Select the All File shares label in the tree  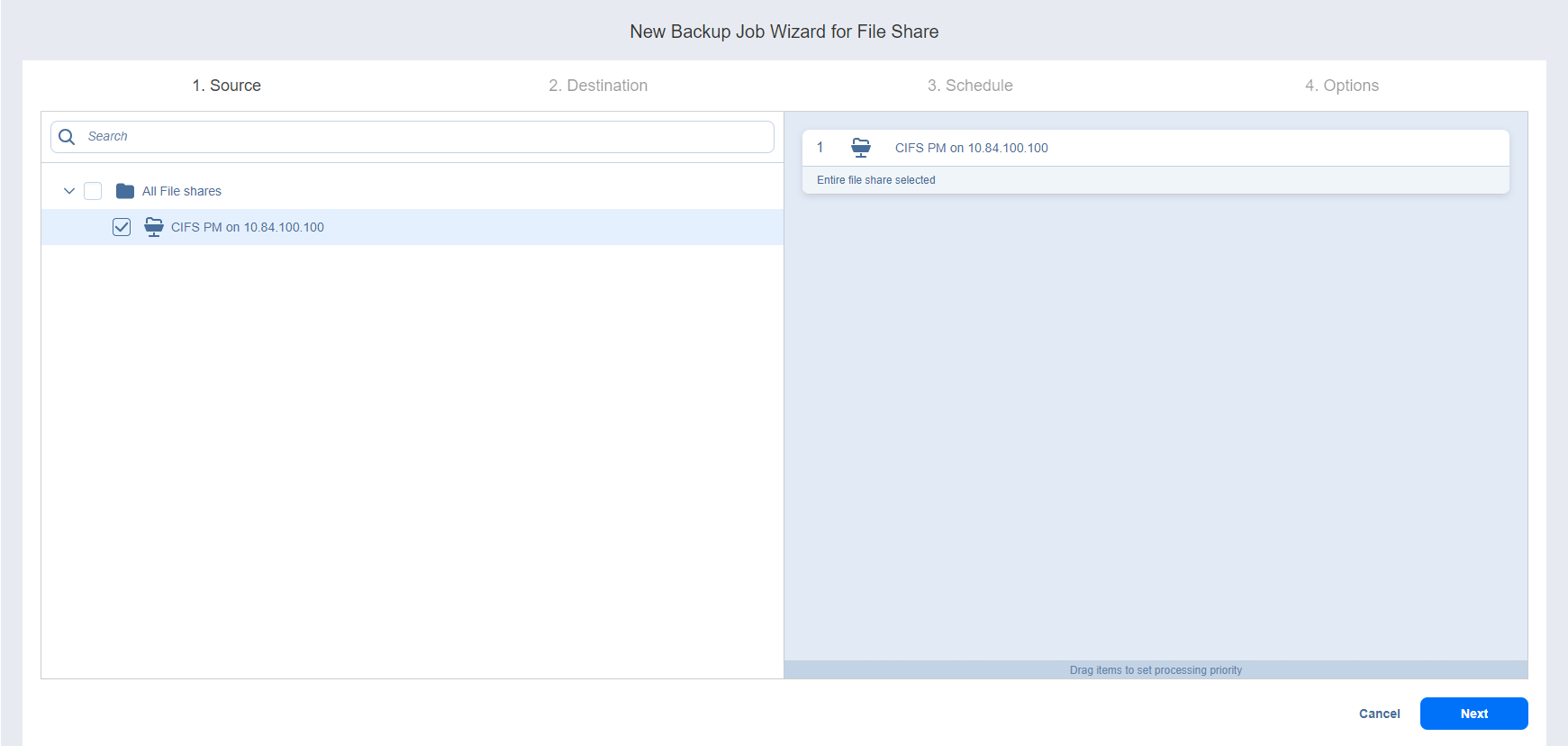tap(182, 191)
